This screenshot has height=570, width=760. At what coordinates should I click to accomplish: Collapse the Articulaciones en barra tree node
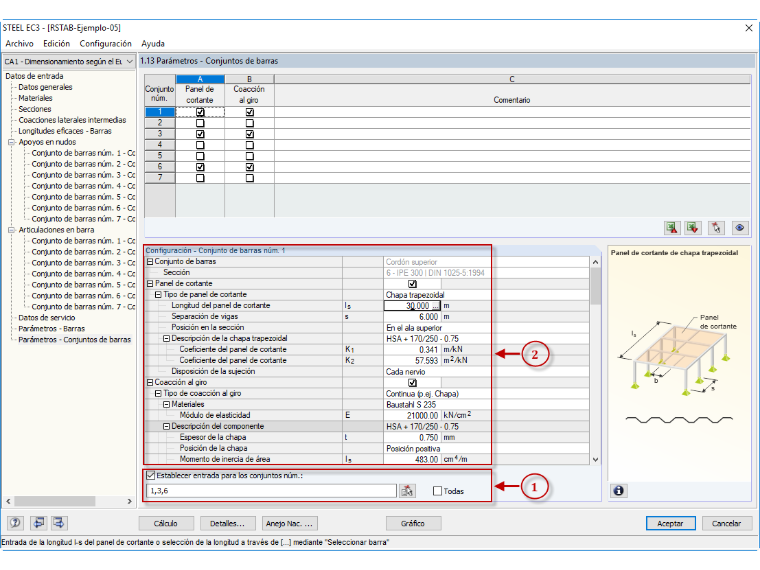[x=11, y=230]
